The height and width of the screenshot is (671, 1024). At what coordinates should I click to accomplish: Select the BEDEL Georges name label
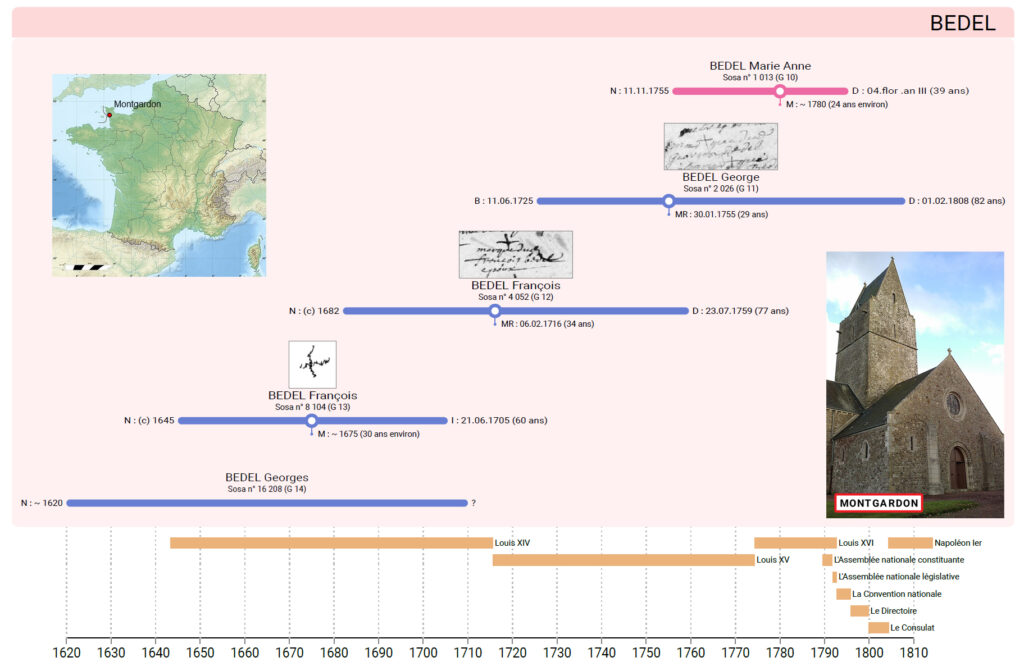266,478
